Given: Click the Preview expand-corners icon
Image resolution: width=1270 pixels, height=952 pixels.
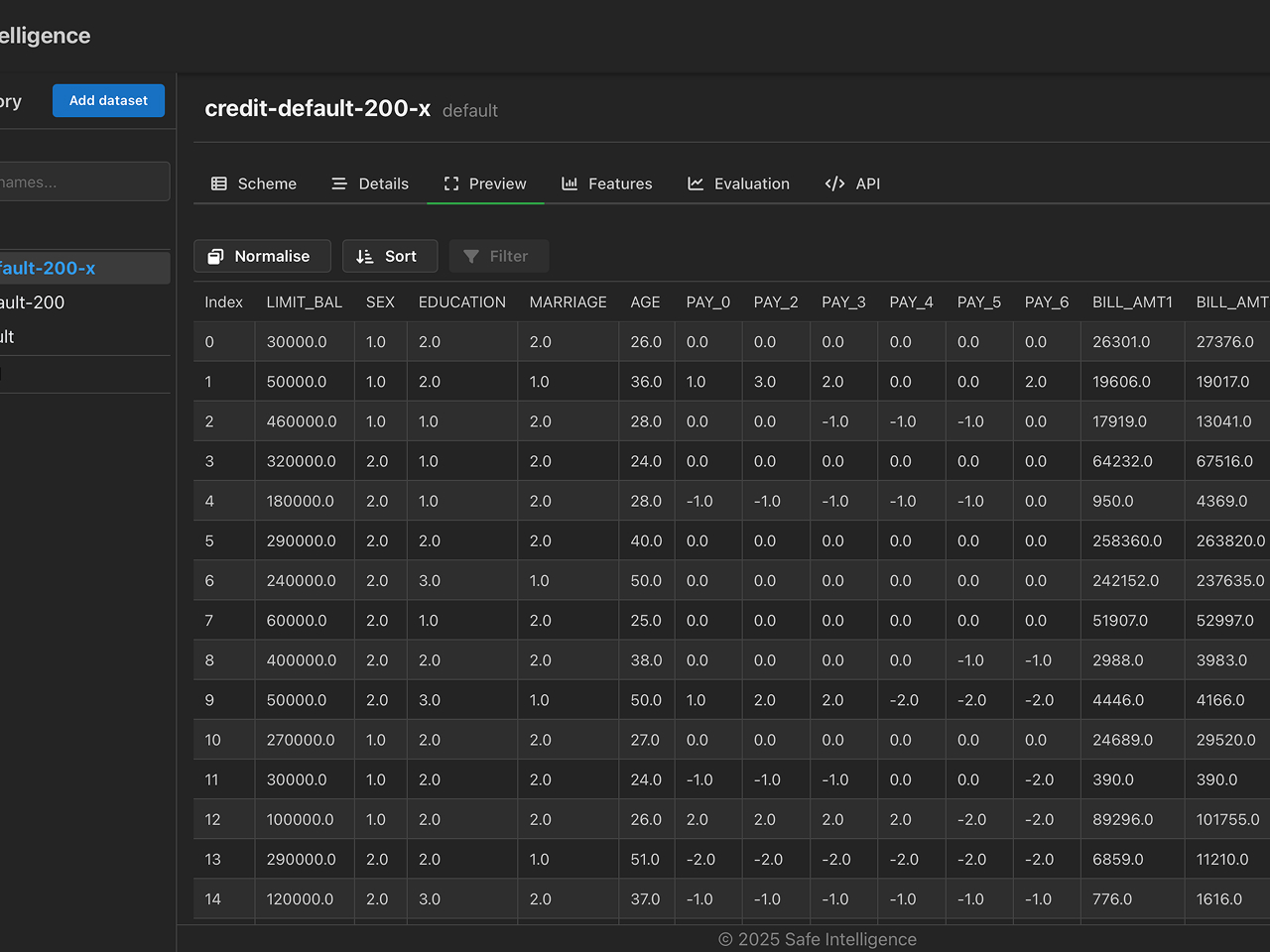Looking at the screenshot, I should (451, 183).
